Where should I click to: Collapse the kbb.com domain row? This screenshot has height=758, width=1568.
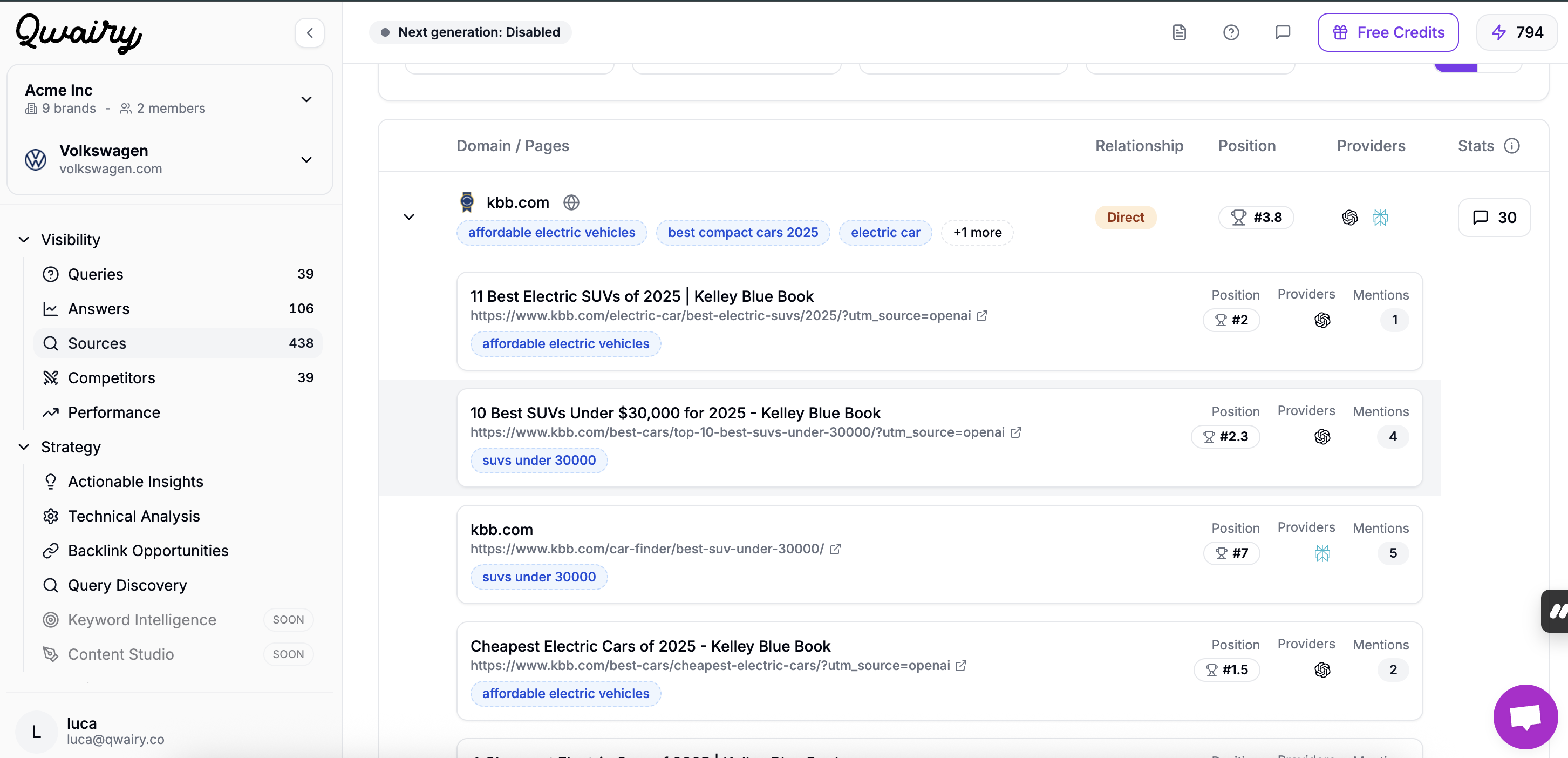tap(409, 218)
